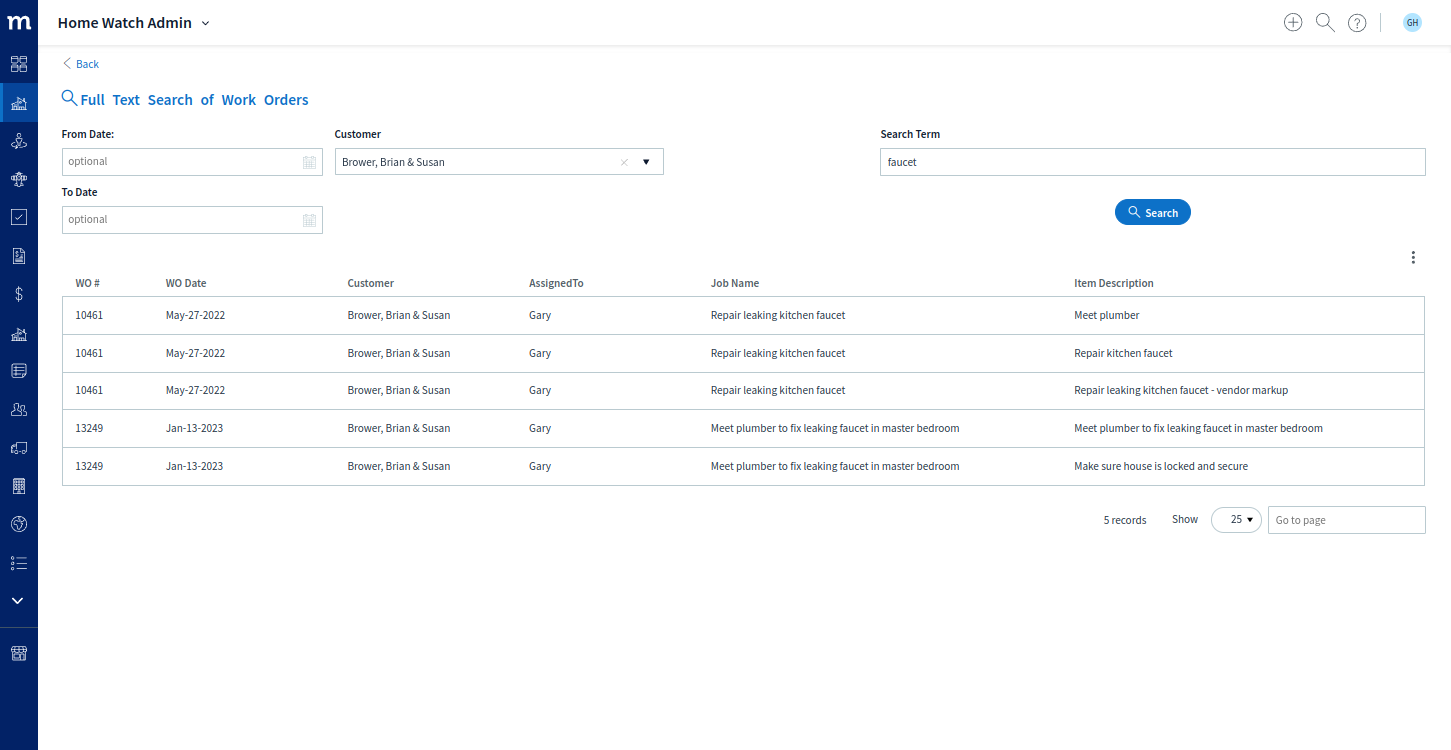Open the help question mark icon
This screenshot has height=750, width=1451.
coord(1357,23)
